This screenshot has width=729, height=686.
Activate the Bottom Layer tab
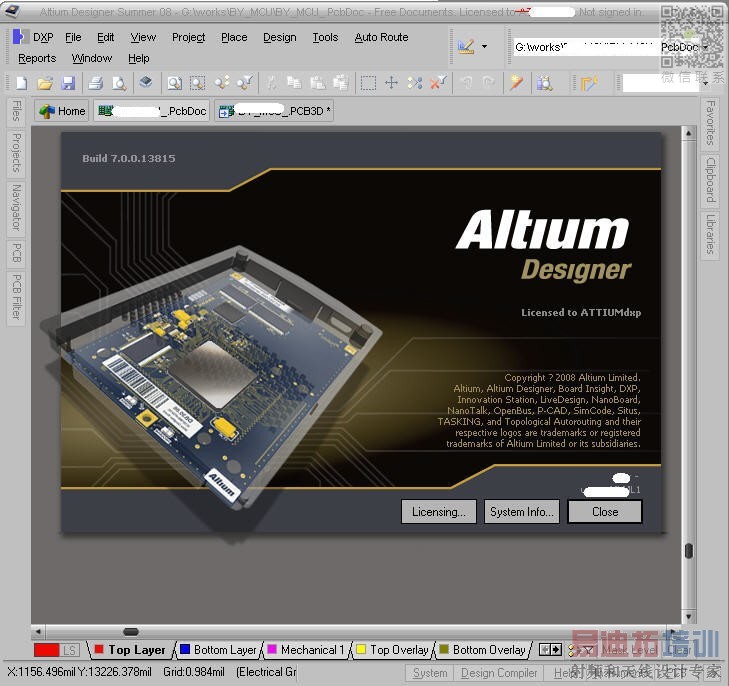click(218, 650)
